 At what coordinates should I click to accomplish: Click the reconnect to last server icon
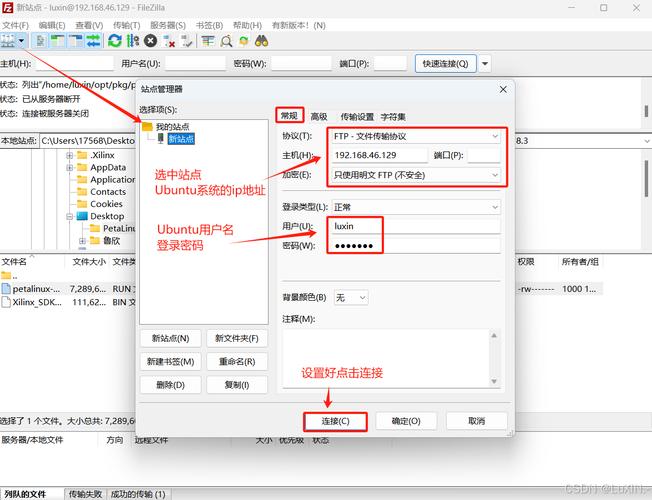click(187, 41)
